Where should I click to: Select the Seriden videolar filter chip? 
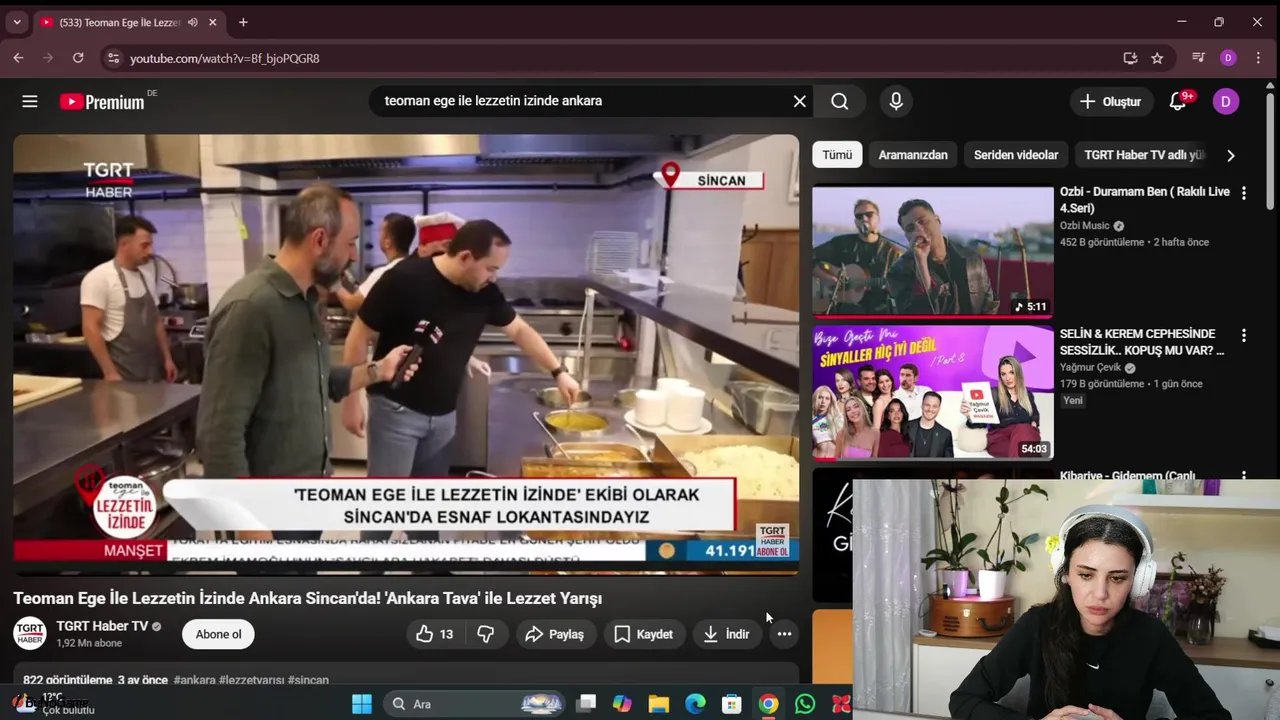coord(1016,155)
